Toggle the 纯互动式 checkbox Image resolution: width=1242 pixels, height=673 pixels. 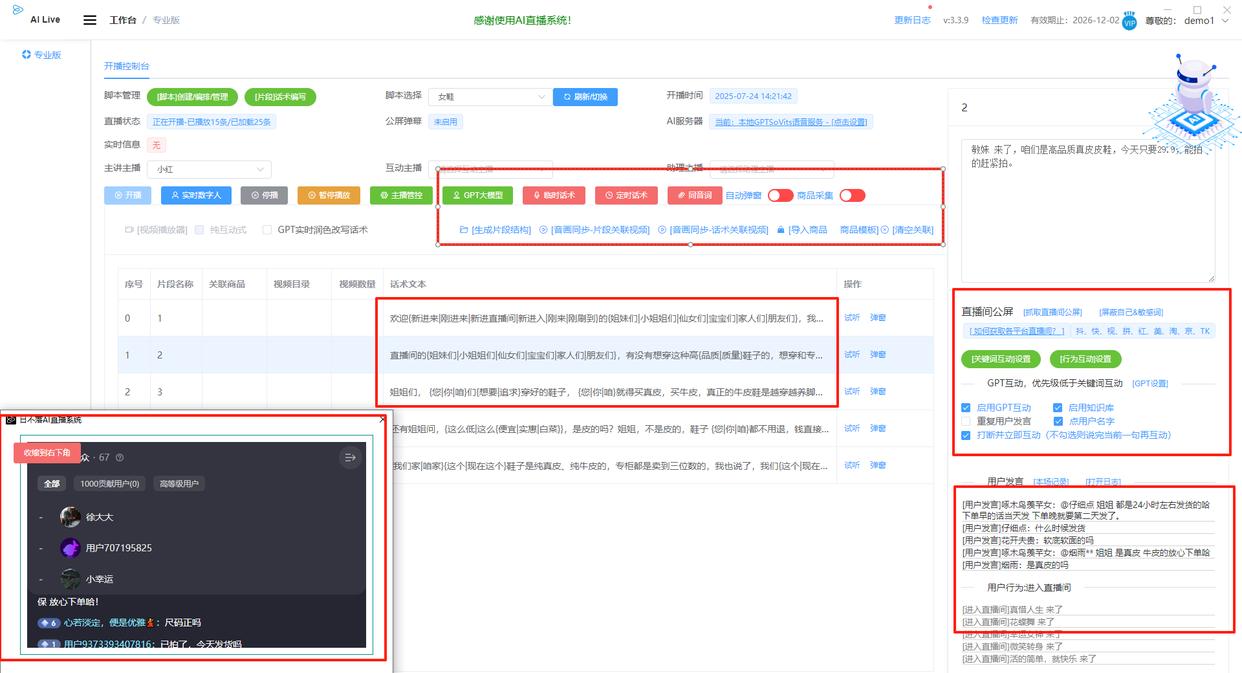click(x=201, y=229)
